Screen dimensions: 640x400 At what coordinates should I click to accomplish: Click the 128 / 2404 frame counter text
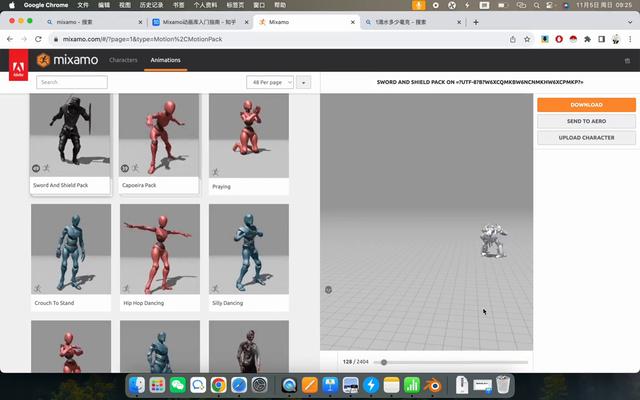point(356,362)
